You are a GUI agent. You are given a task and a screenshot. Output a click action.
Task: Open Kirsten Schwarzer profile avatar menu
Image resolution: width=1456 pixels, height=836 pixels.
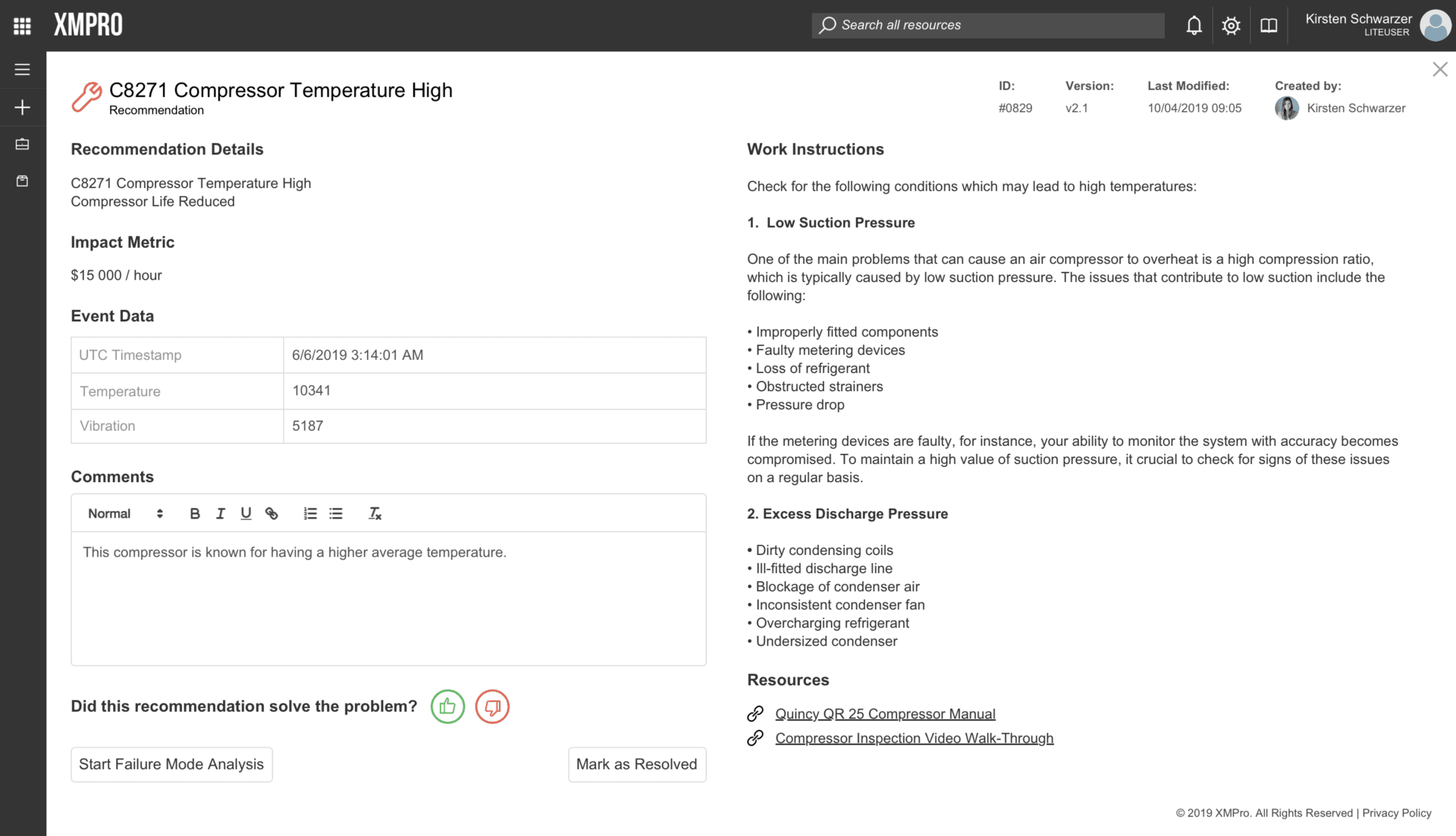(1434, 25)
